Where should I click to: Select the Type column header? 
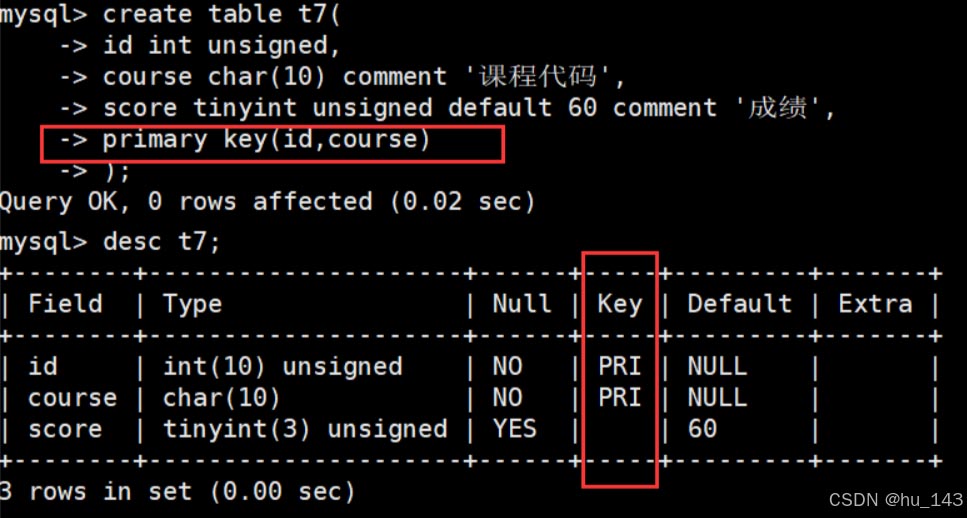[x=192, y=304]
